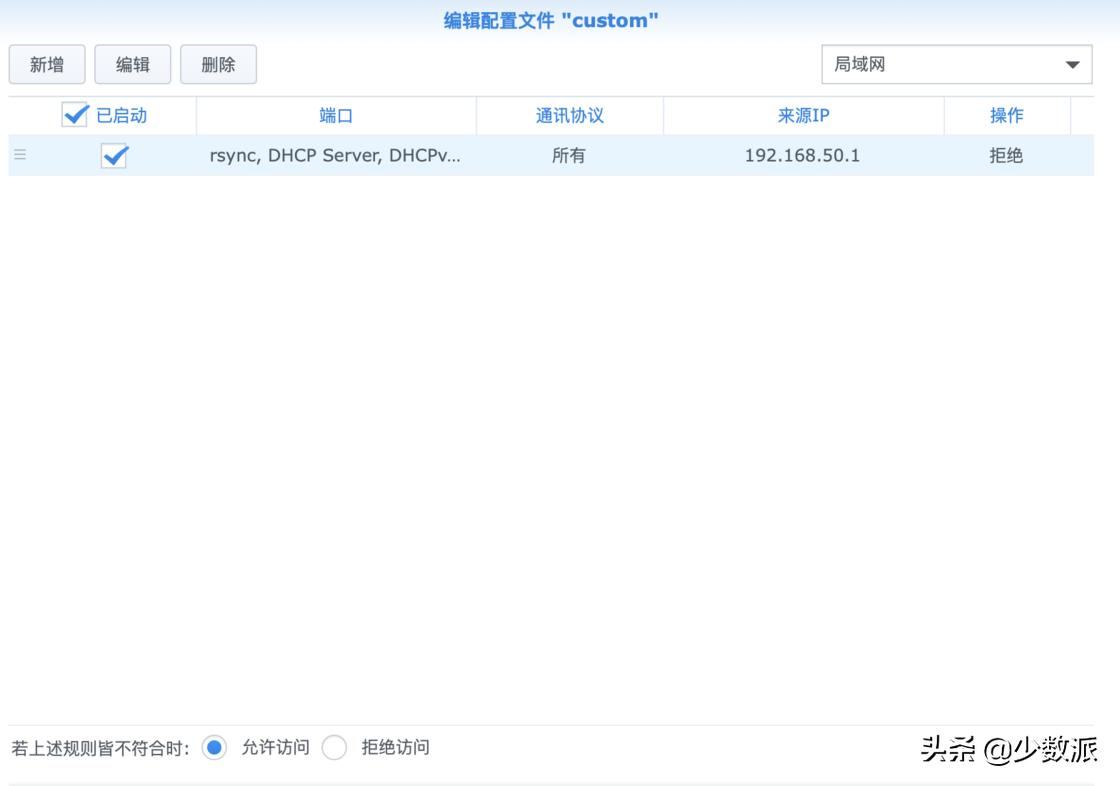Click the 操作 column header
Image resolution: width=1120 pixels, height=786 pixels.
tap(1007, 114)
